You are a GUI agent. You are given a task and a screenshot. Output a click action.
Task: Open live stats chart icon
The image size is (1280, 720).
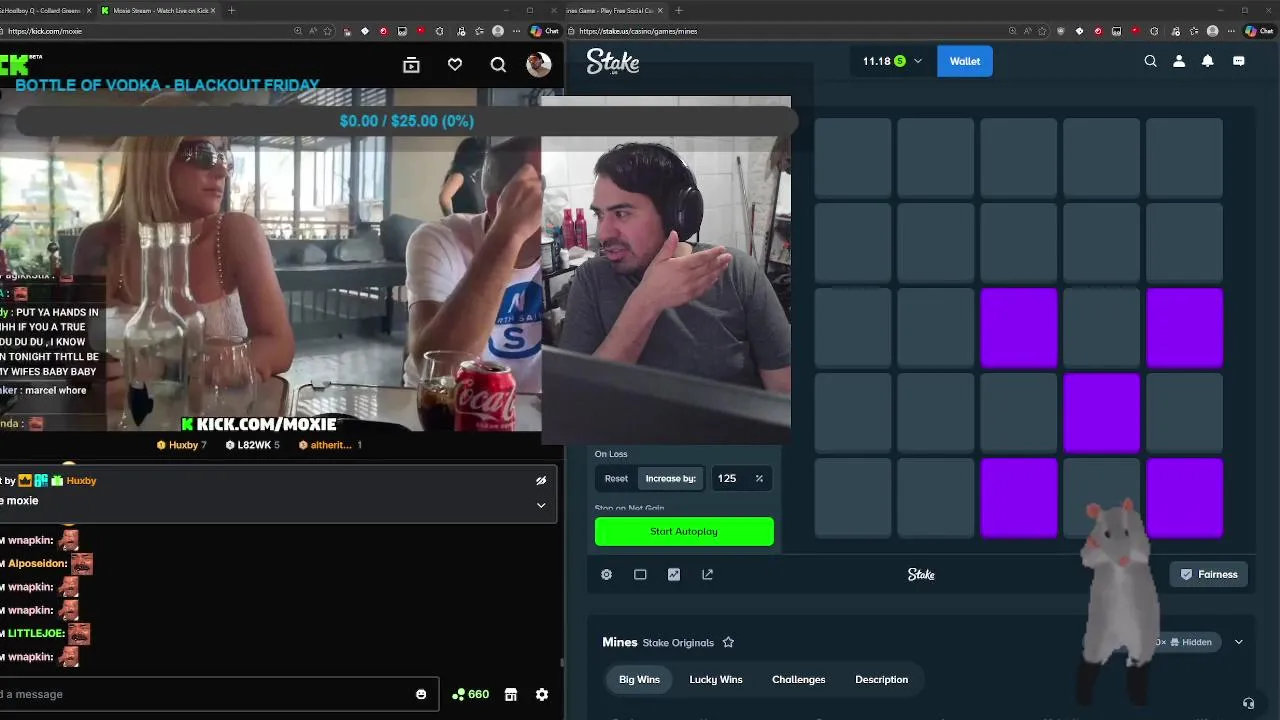pyautogui.click(x=674, y=574)
